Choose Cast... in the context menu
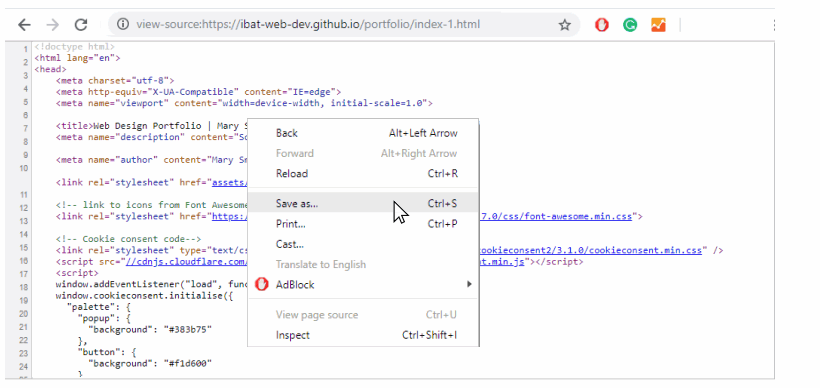The width and height of the screenshot is (820, 388). pyautogui.click(x=363, y=244)
